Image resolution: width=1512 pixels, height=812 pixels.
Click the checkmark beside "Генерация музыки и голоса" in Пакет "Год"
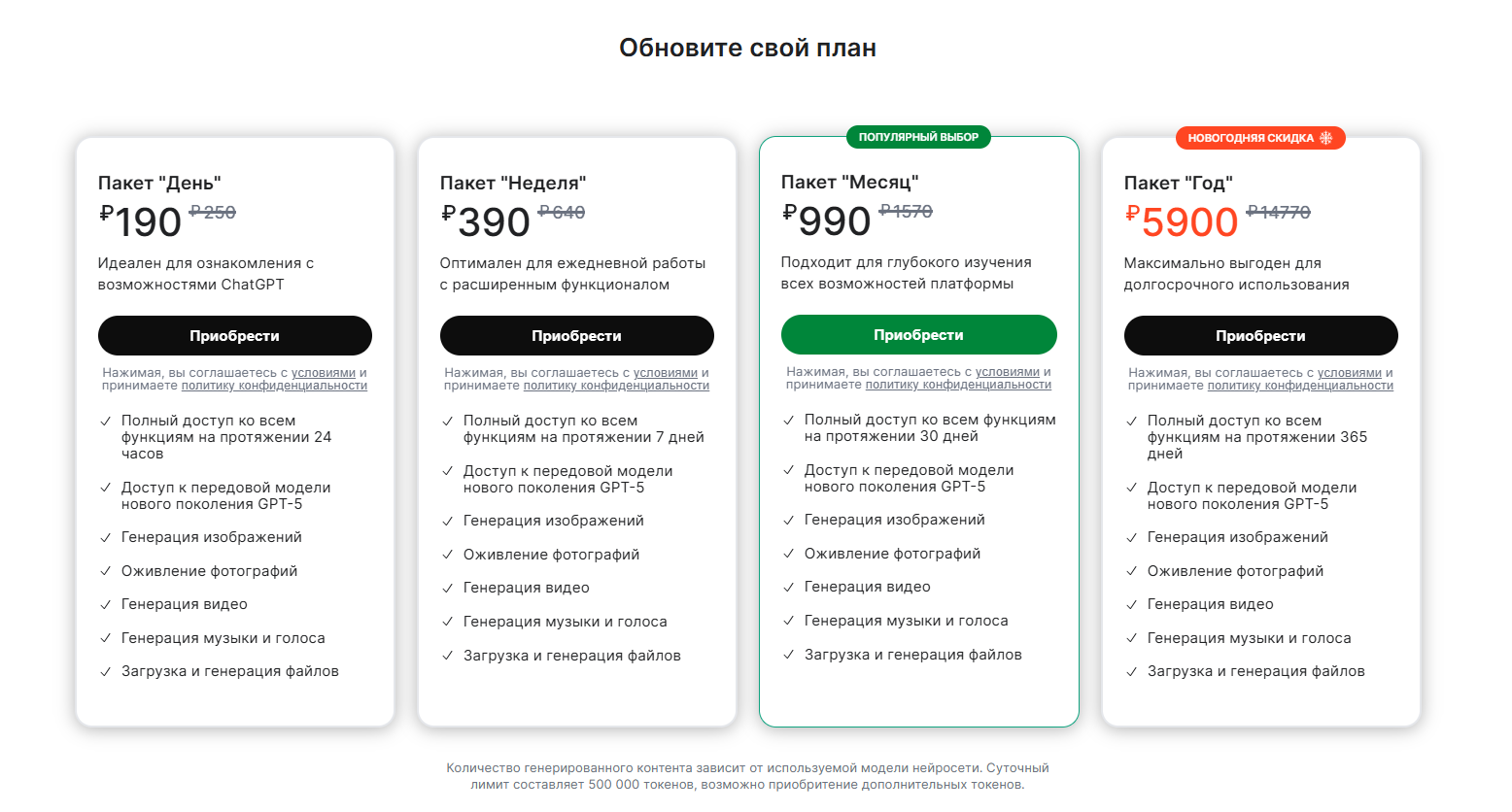1131,637
